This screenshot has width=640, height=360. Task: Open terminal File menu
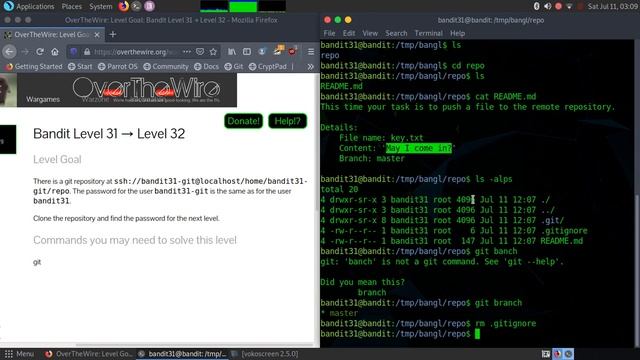(x=329, y=33)
